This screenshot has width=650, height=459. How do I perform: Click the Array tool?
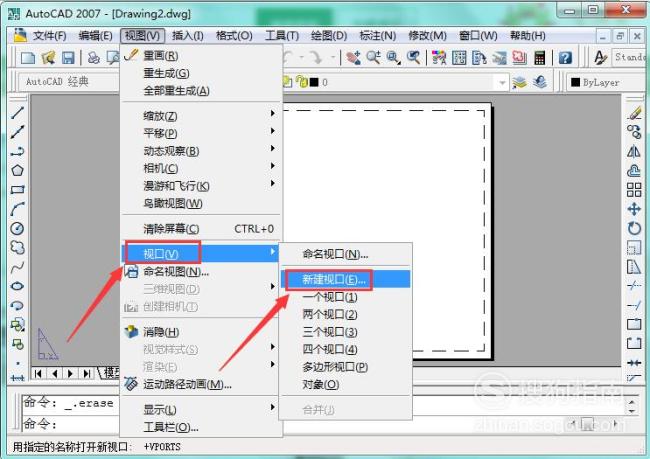click(x=634, y=189)
